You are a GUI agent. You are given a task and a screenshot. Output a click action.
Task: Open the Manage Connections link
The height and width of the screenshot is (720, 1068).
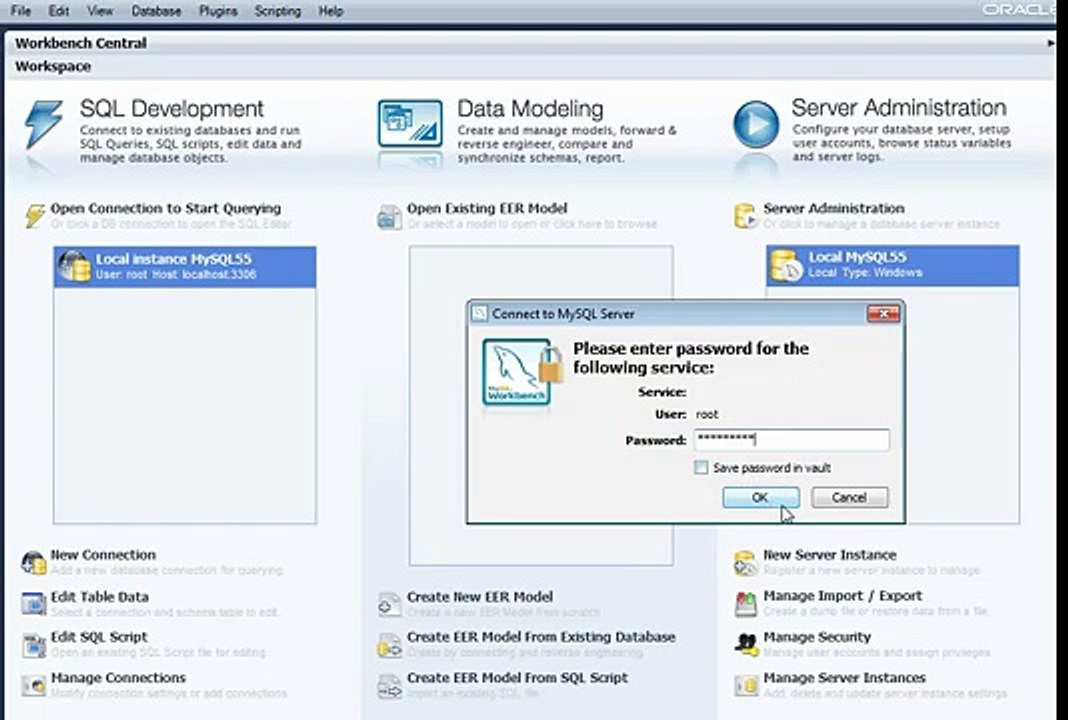(118, 678)
